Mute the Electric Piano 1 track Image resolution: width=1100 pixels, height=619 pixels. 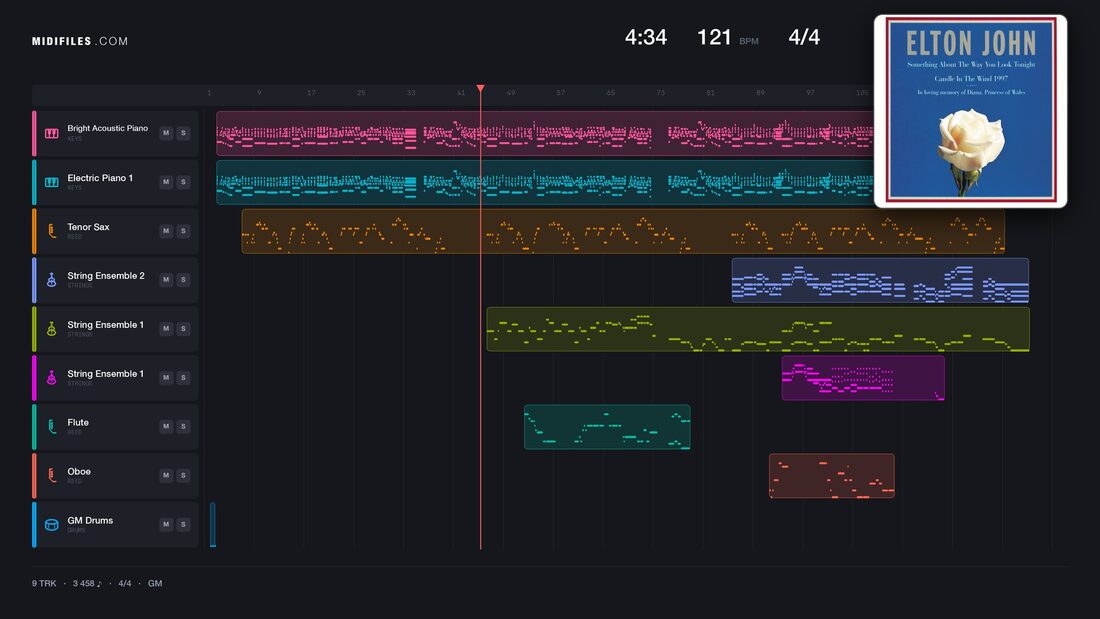coord(166,182)
